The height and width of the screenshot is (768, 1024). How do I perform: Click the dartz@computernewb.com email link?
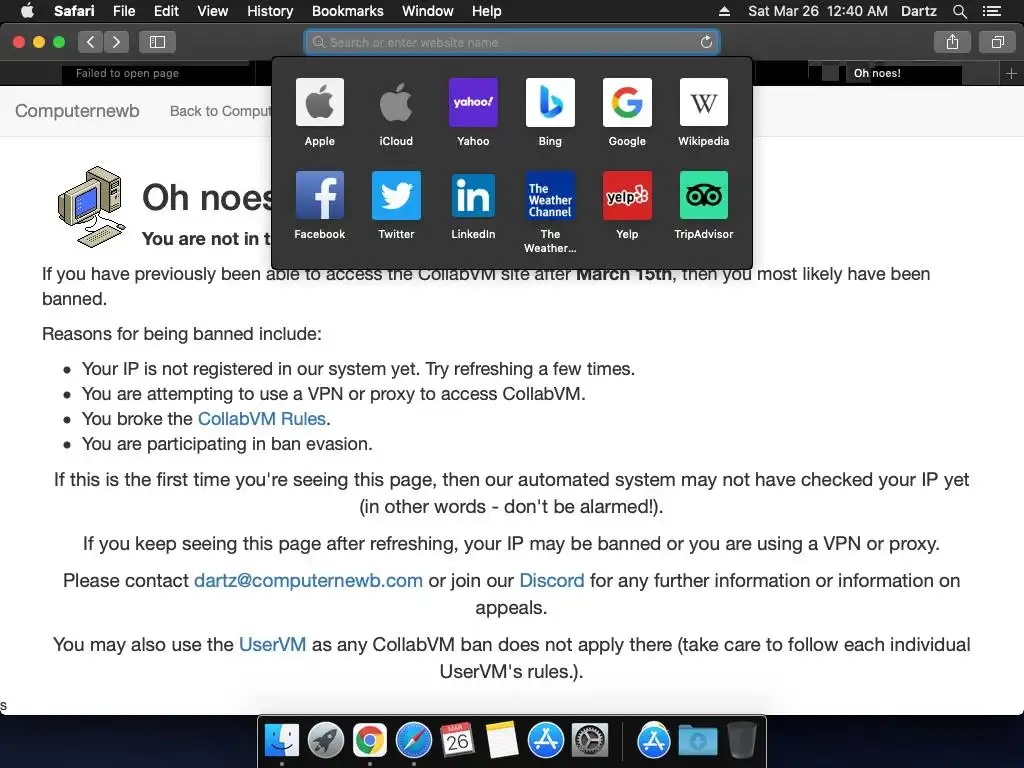tap(308, 581)
